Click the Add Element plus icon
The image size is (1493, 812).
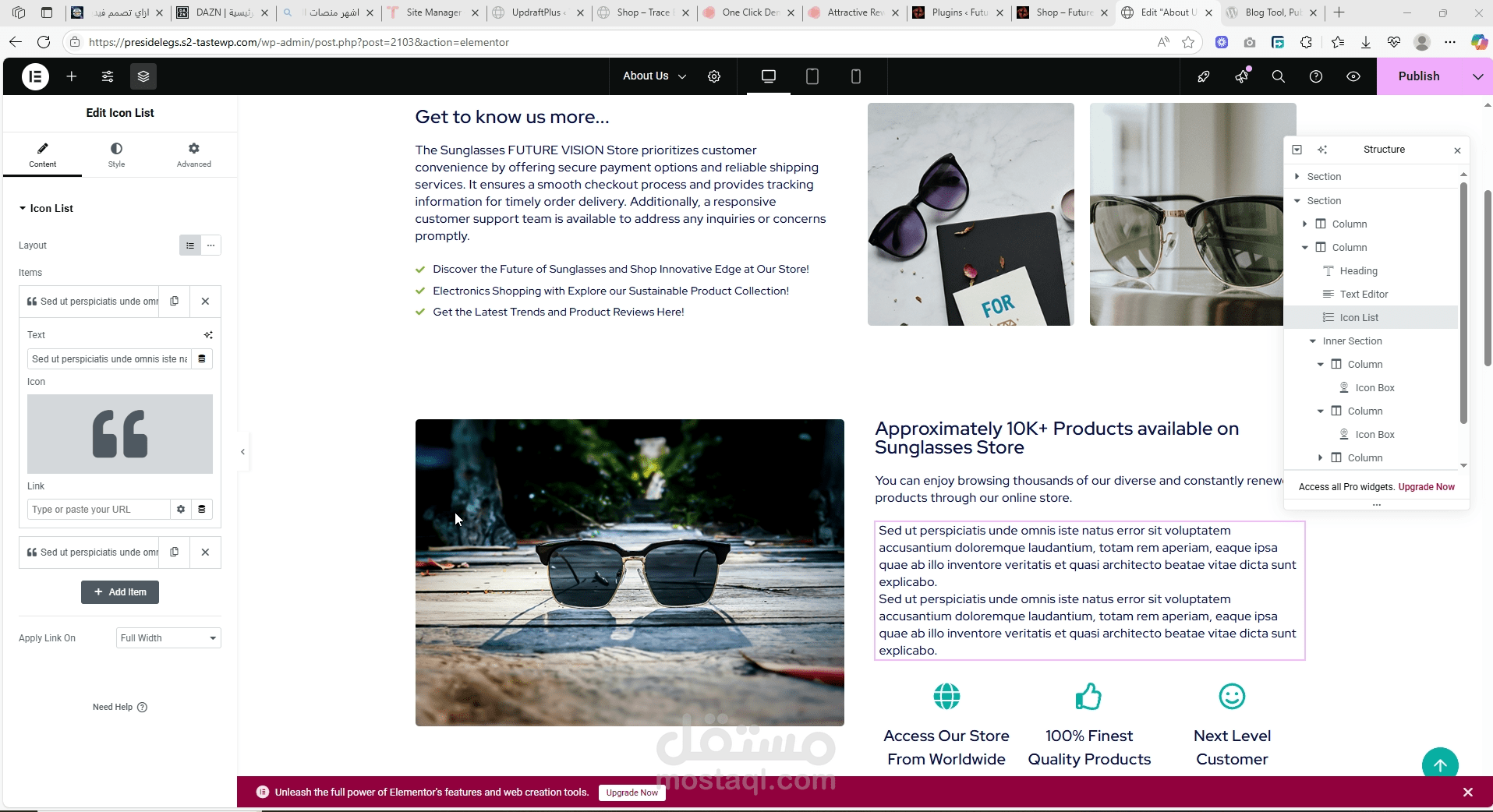point(72,76)
